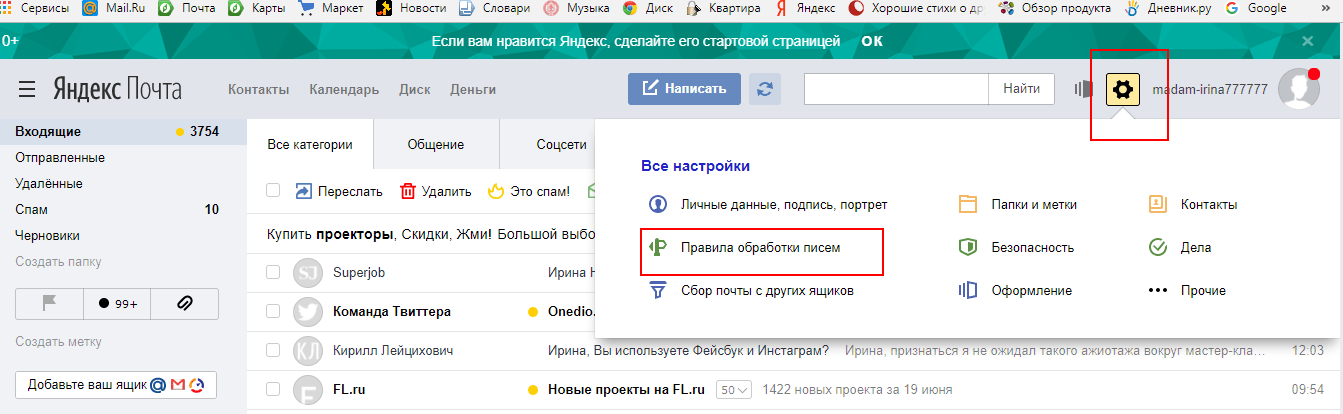This screenshot has width=1343, height=414.
Task: Click the Безопасность shield icon
Action: pyautogui.click(x=967, y=247)
